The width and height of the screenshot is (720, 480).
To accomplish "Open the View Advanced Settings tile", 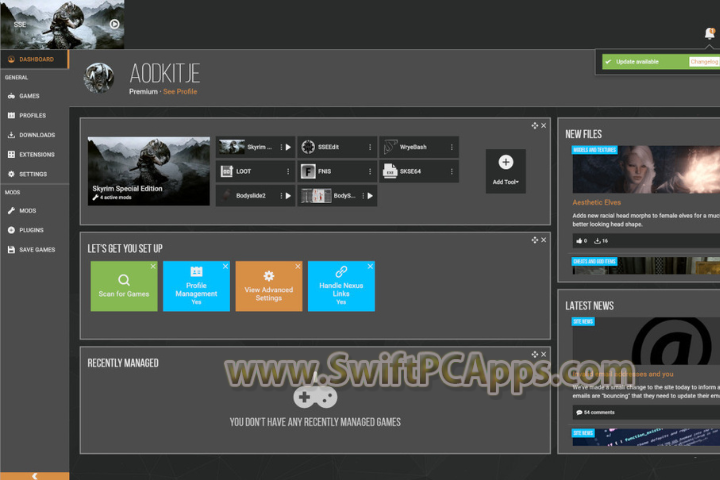I will pyautogui.click(x=269, y=286).
